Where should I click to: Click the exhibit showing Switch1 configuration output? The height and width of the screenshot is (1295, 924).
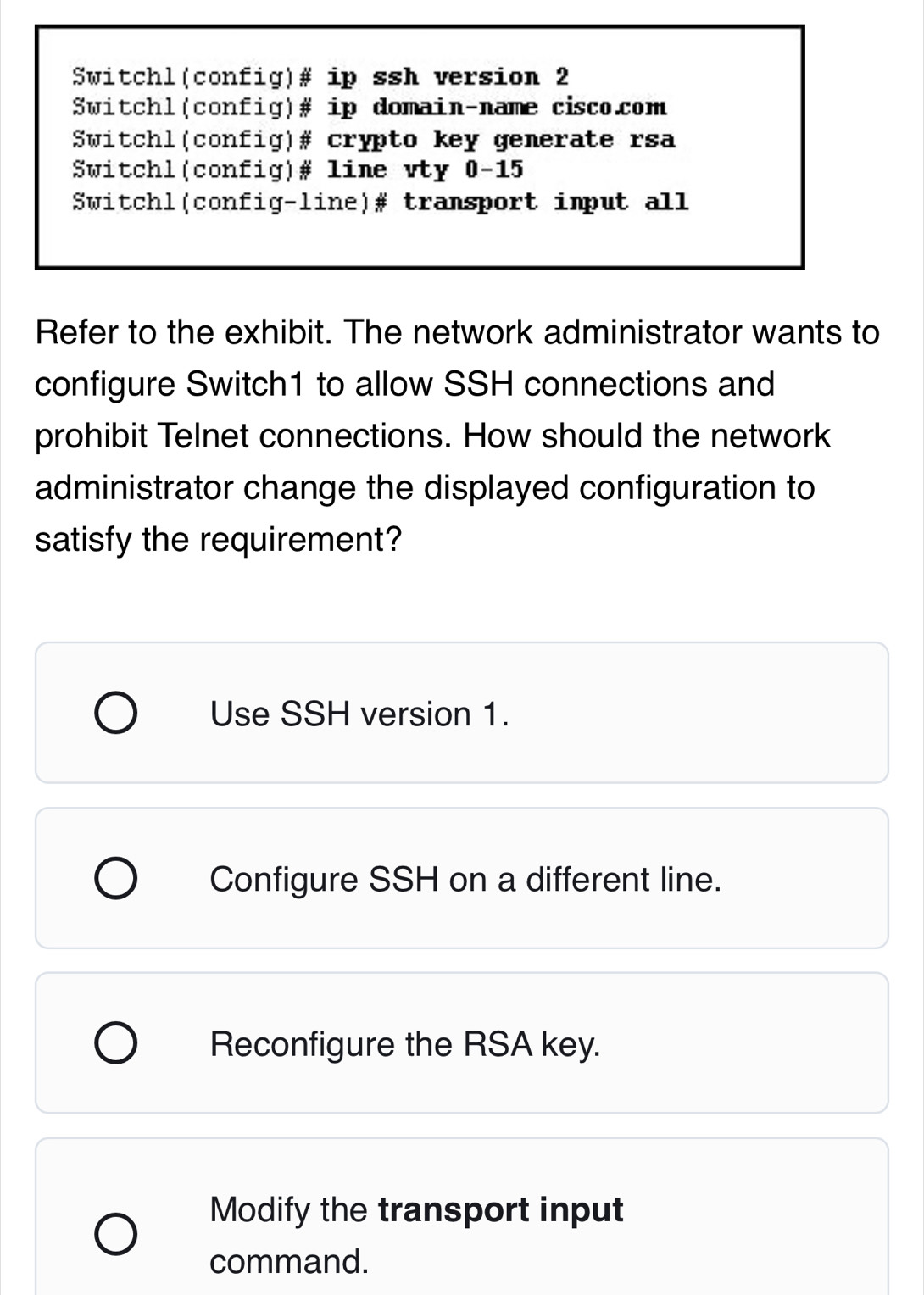click(421, 146)
